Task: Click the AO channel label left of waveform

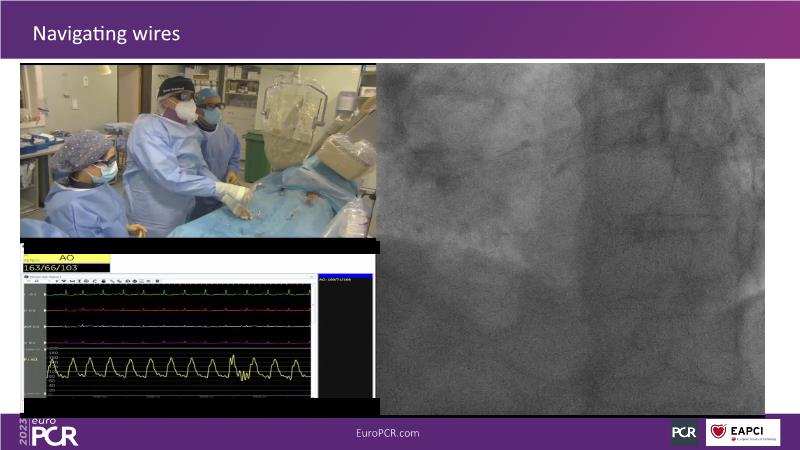Action: [30, 358]
